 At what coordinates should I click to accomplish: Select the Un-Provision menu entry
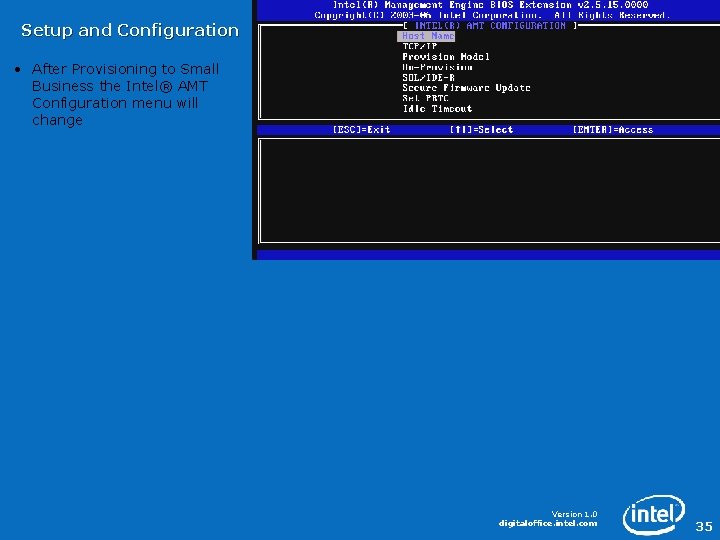point(437,67)
